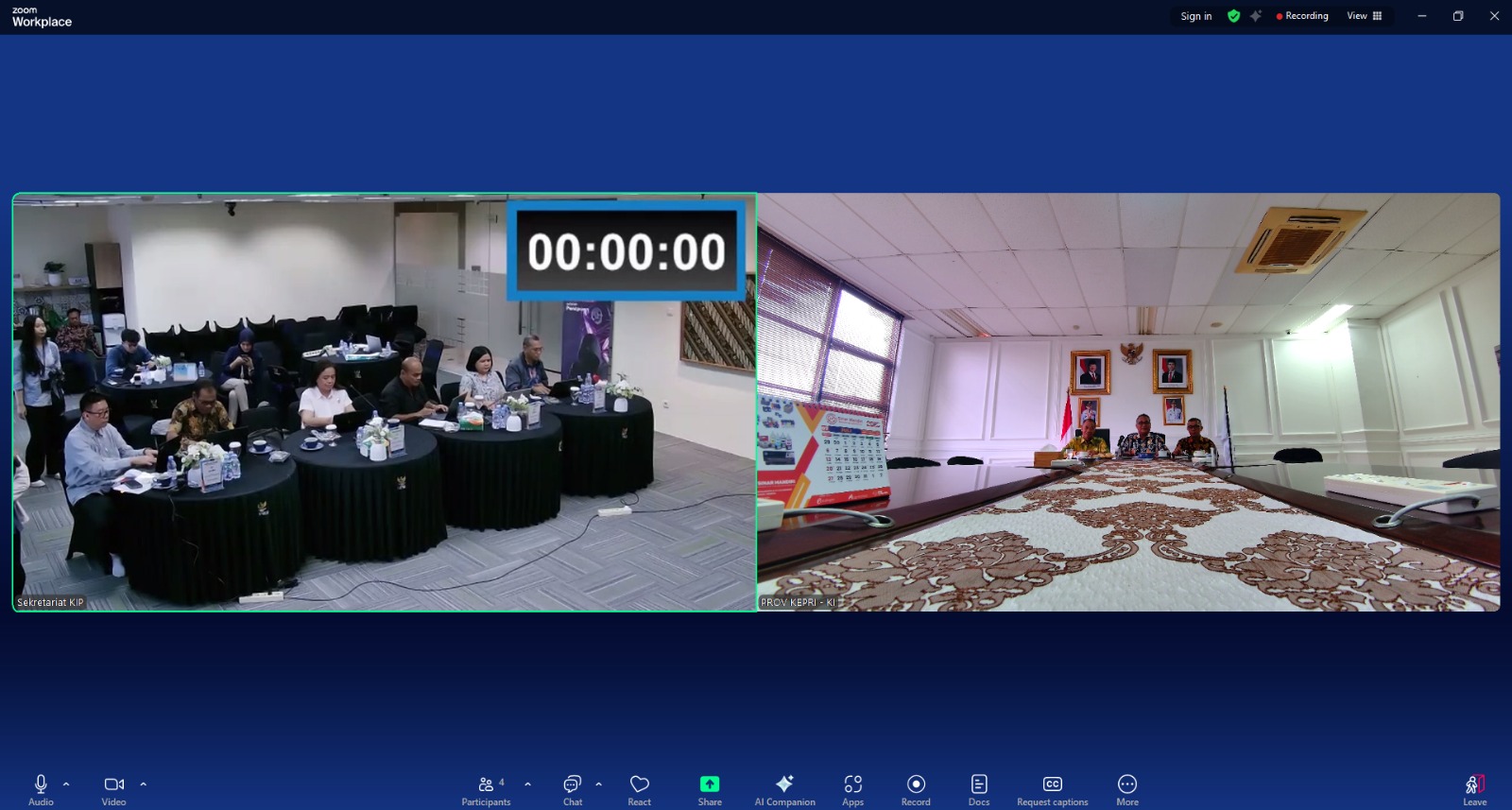Click the Sign in button
Viewport: 1512px width, 810px height.
click(1195, 16)
